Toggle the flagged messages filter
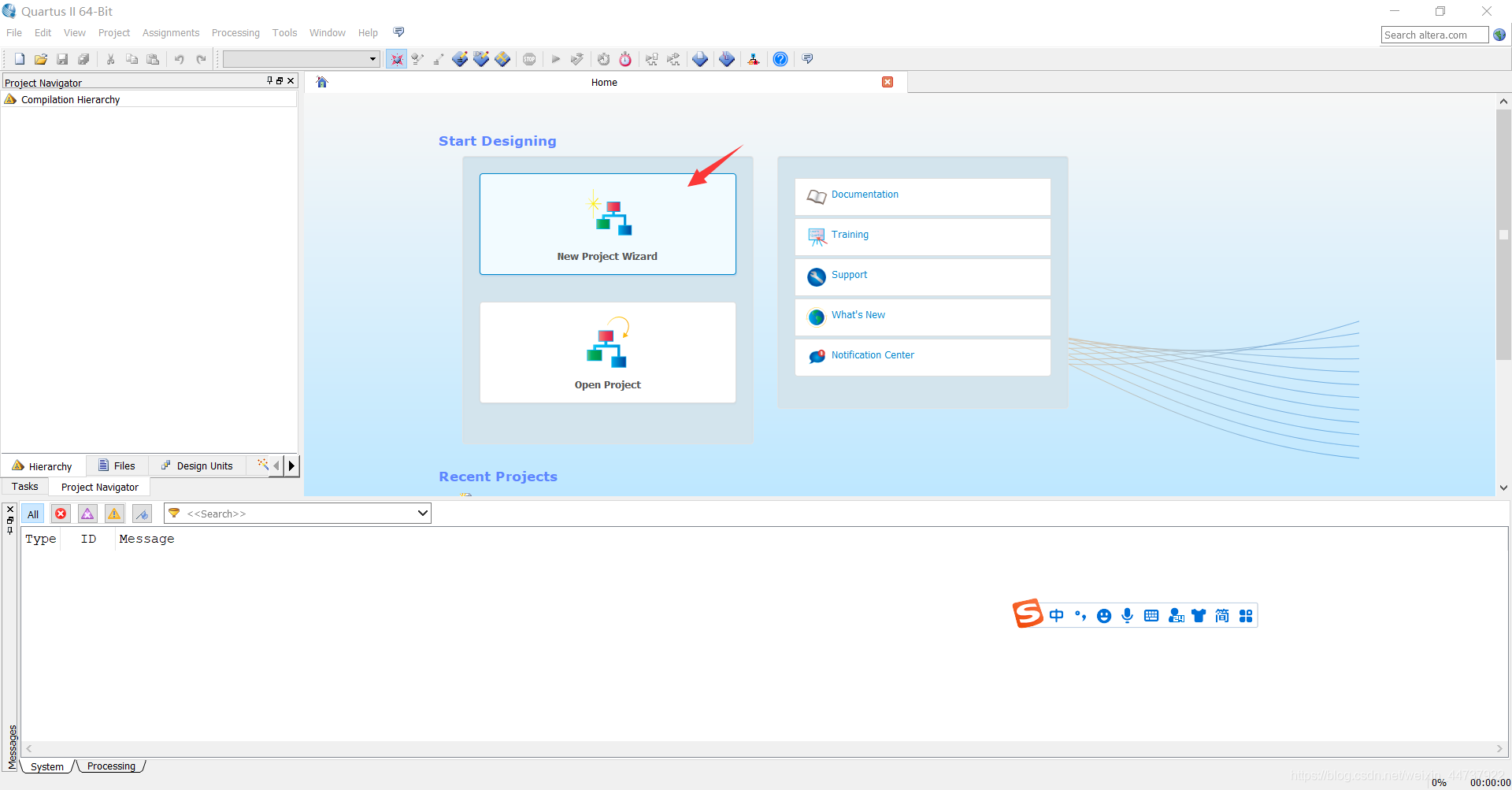Screen dimensions: 1512x790 coord(142,514)
